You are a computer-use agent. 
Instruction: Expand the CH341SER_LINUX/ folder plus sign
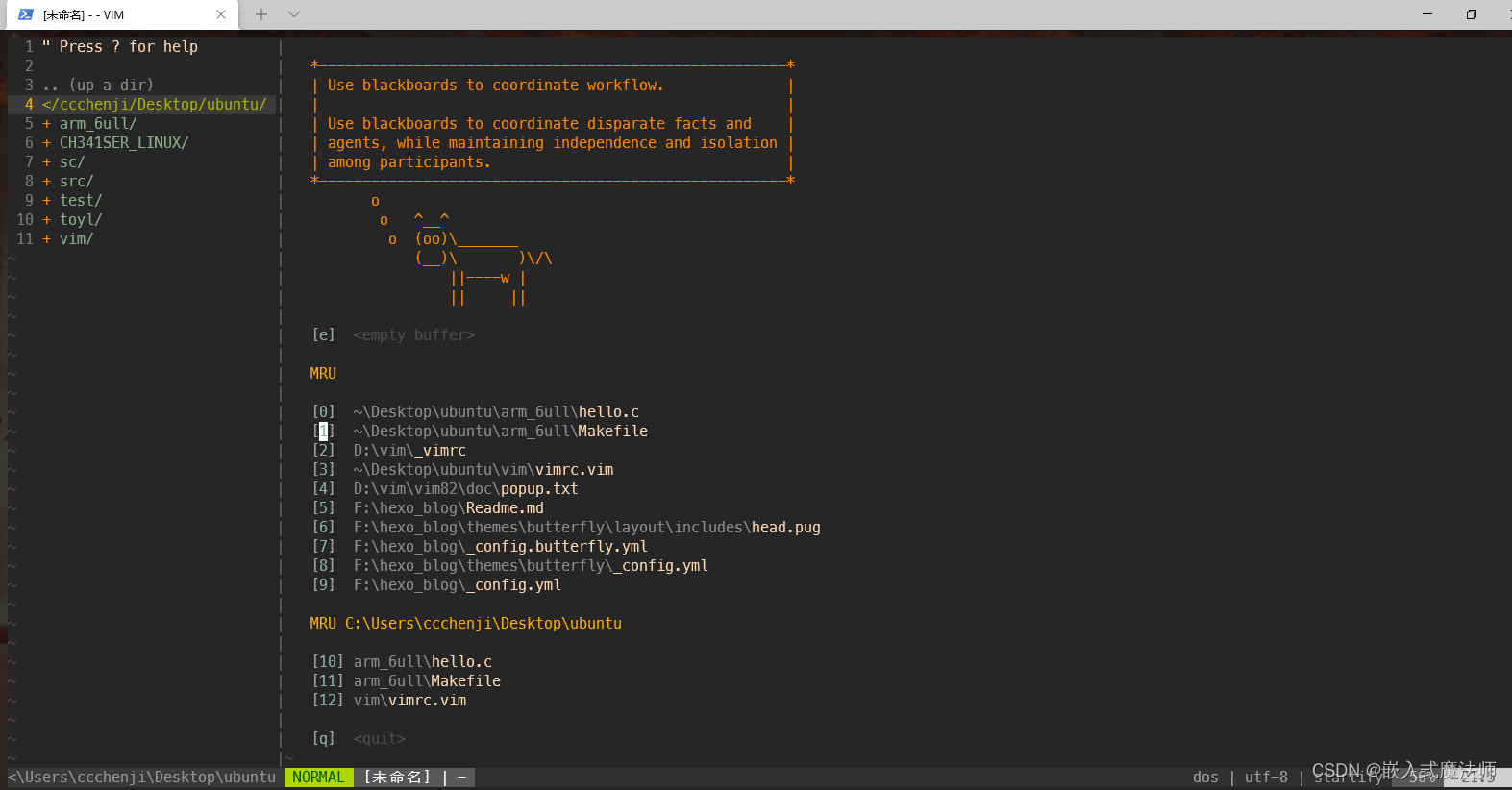click(x=46, y=142)
